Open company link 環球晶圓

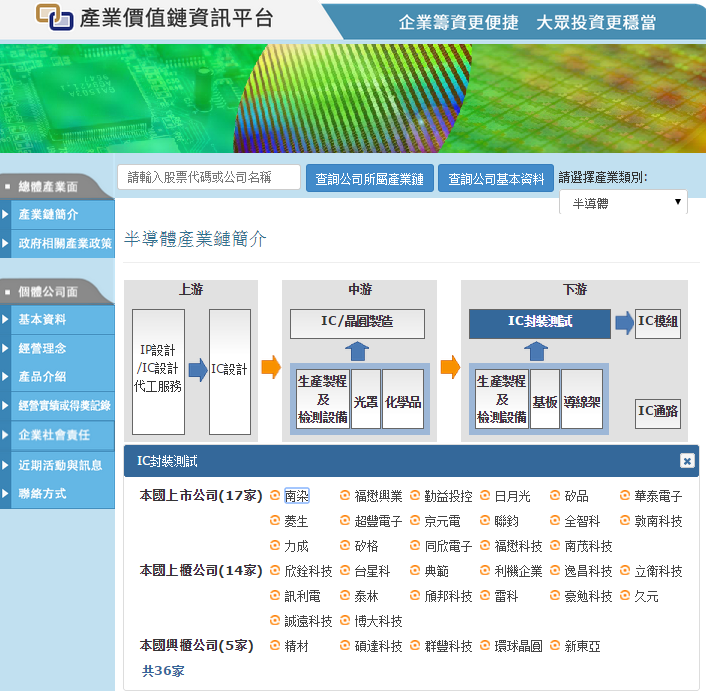tap(518, 646)
